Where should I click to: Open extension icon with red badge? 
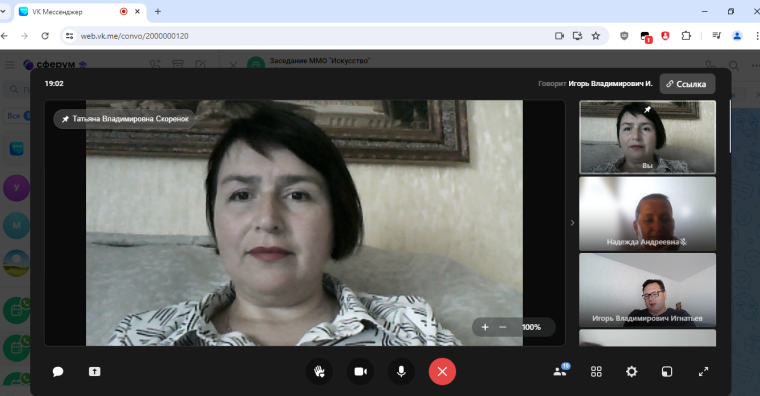tap(646, 36)
